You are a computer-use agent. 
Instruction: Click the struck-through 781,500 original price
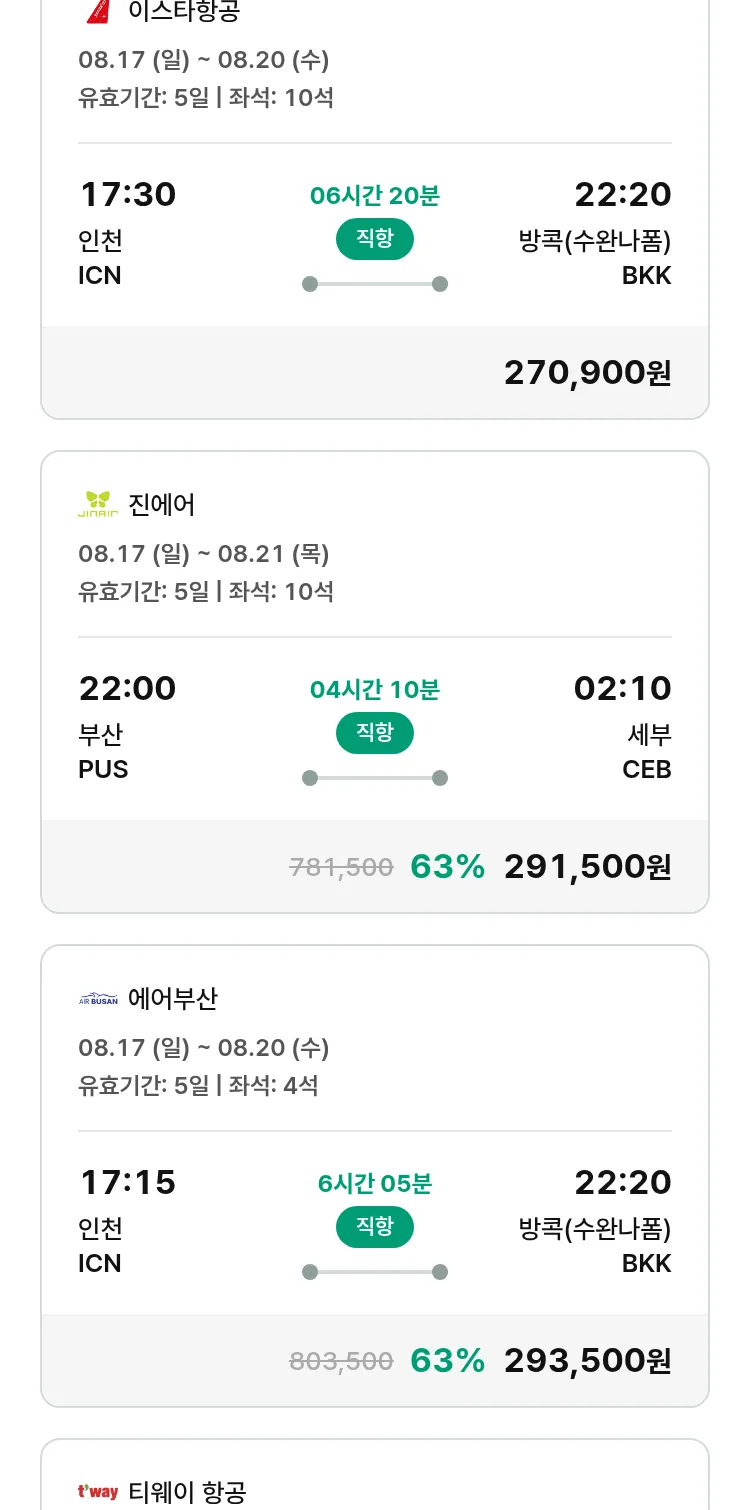(341, 868)
